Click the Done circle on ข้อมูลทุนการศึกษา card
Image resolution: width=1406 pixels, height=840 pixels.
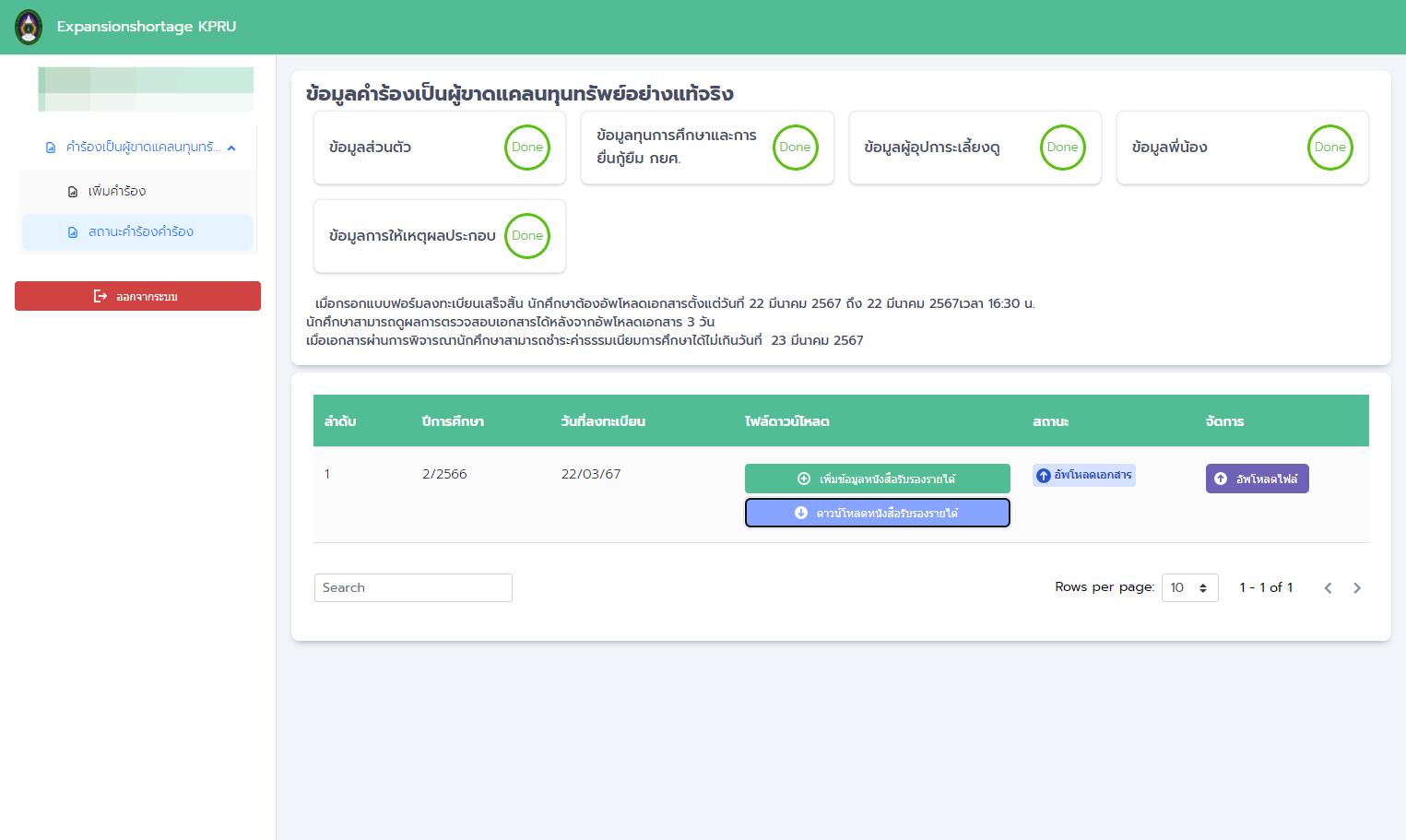795,148
